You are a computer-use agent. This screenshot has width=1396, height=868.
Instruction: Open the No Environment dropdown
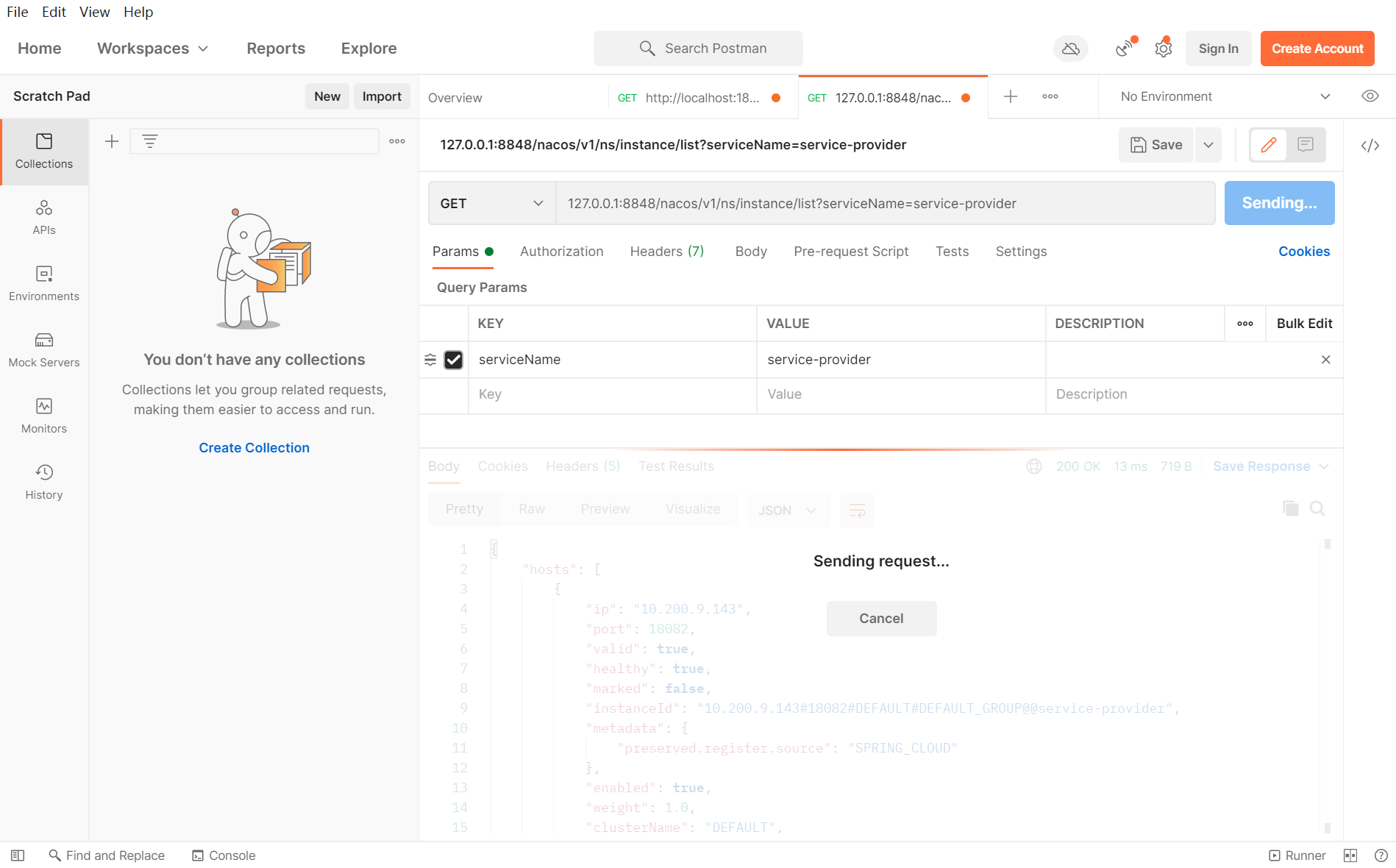tap(1225, 96)
